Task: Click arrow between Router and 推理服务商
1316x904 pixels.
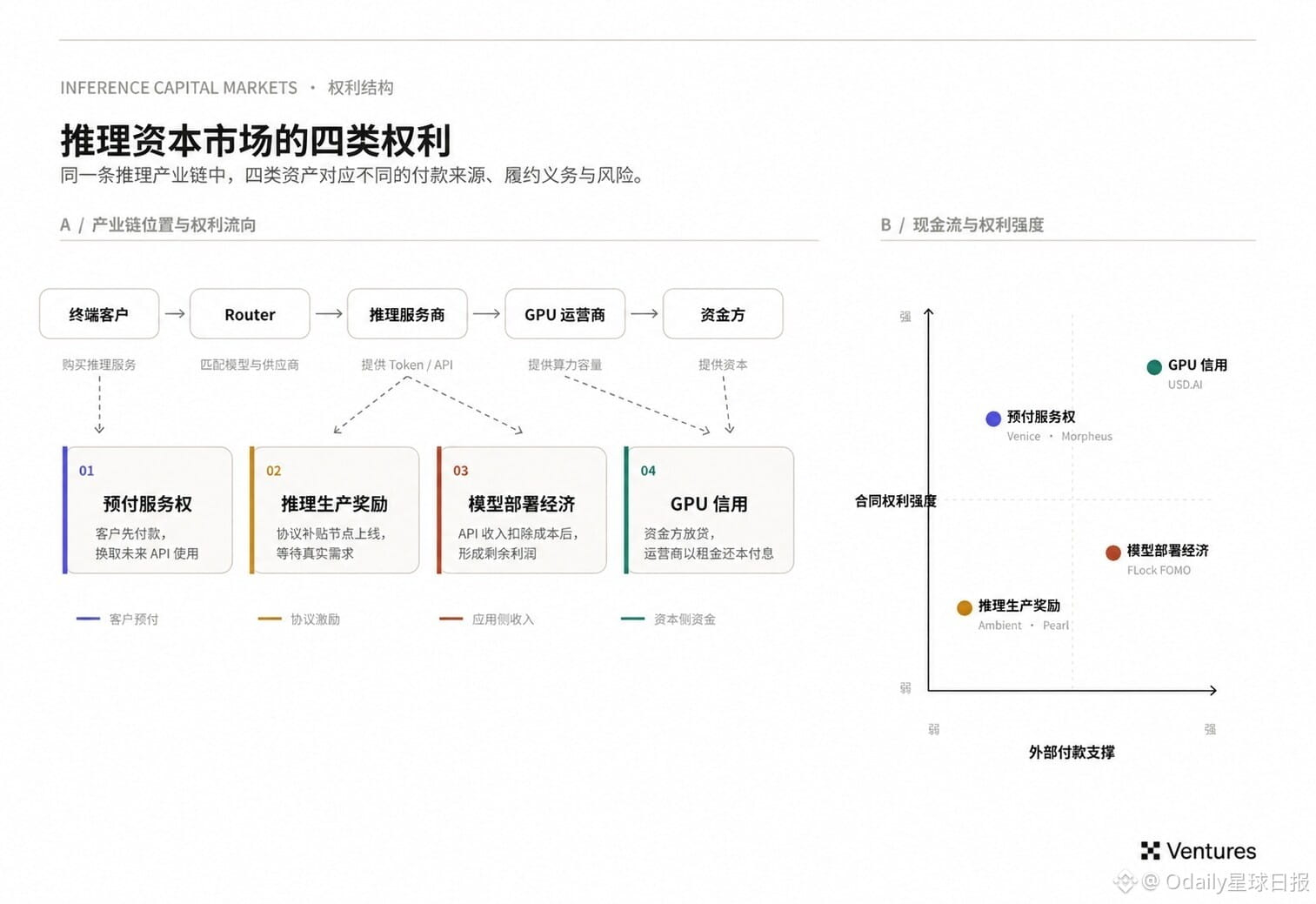Action: (329, 313)
